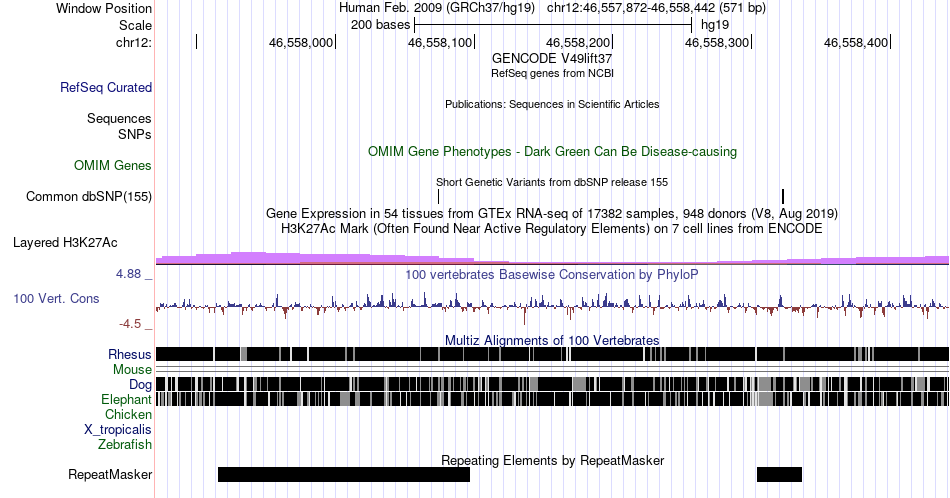
Task: Click the GENCODE V49lift37 track title
Action: (552, 59)
